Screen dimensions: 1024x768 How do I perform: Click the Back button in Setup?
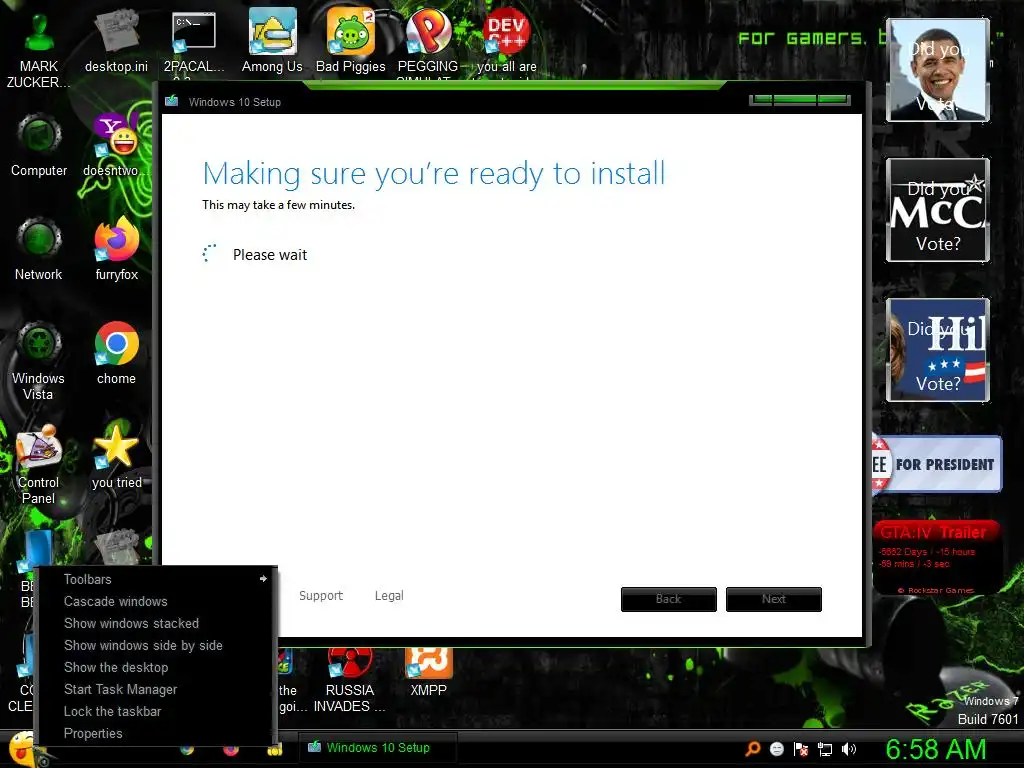click(x=669, y=599)
